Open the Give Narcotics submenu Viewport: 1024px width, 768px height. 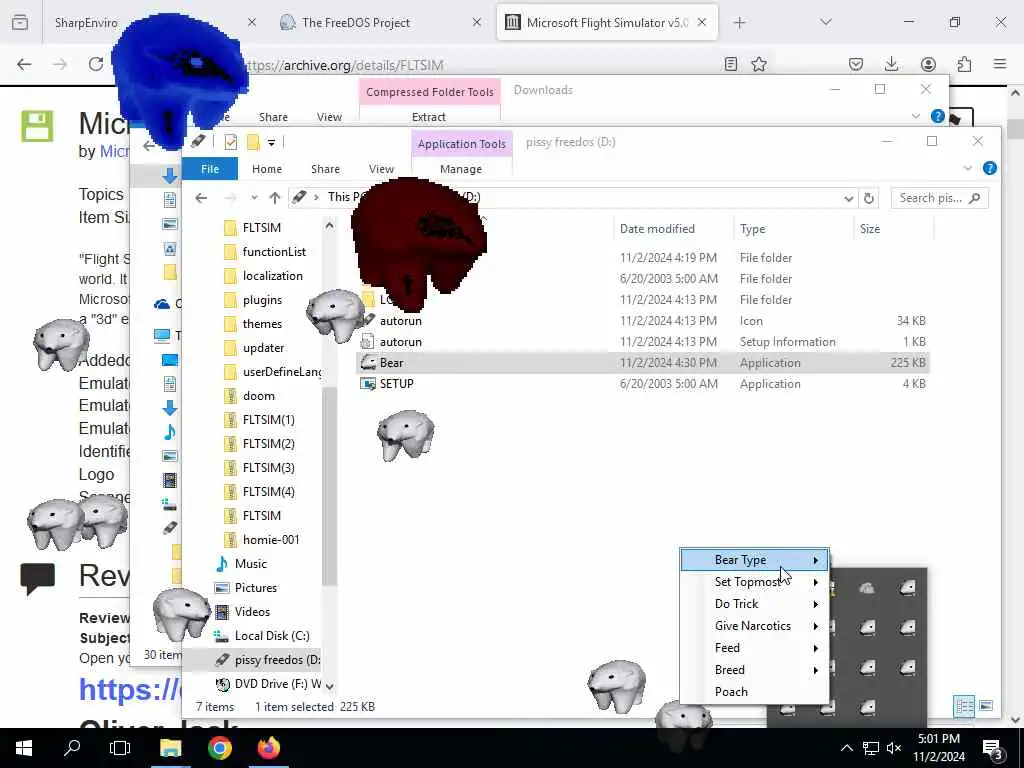(754, 626)
